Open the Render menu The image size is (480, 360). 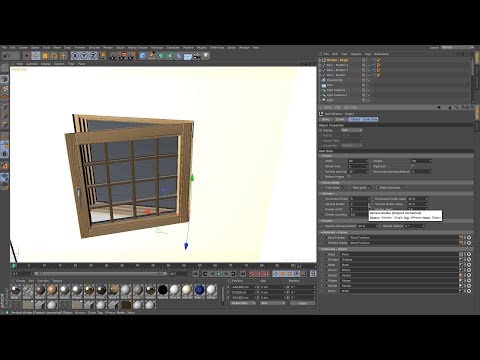pos(108,48)
